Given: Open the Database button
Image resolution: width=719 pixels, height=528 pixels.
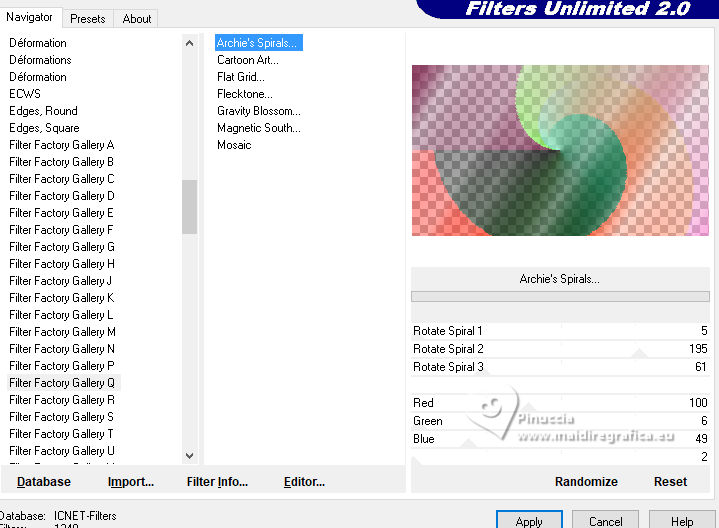Looking at the screenshot, I should (x=44, y=482).
